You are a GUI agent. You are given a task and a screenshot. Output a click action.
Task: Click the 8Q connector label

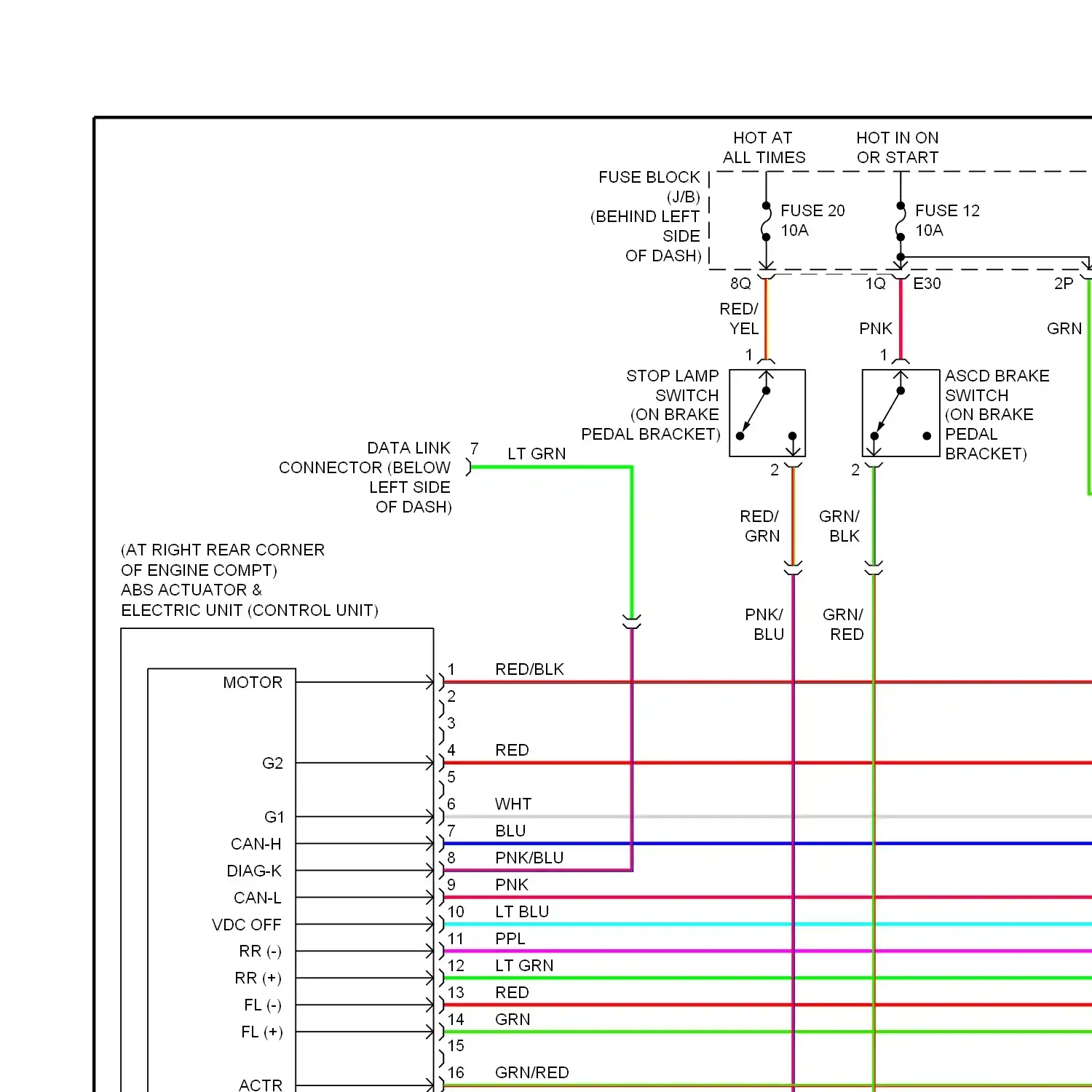pyautogui.click(x=740, y=284)
